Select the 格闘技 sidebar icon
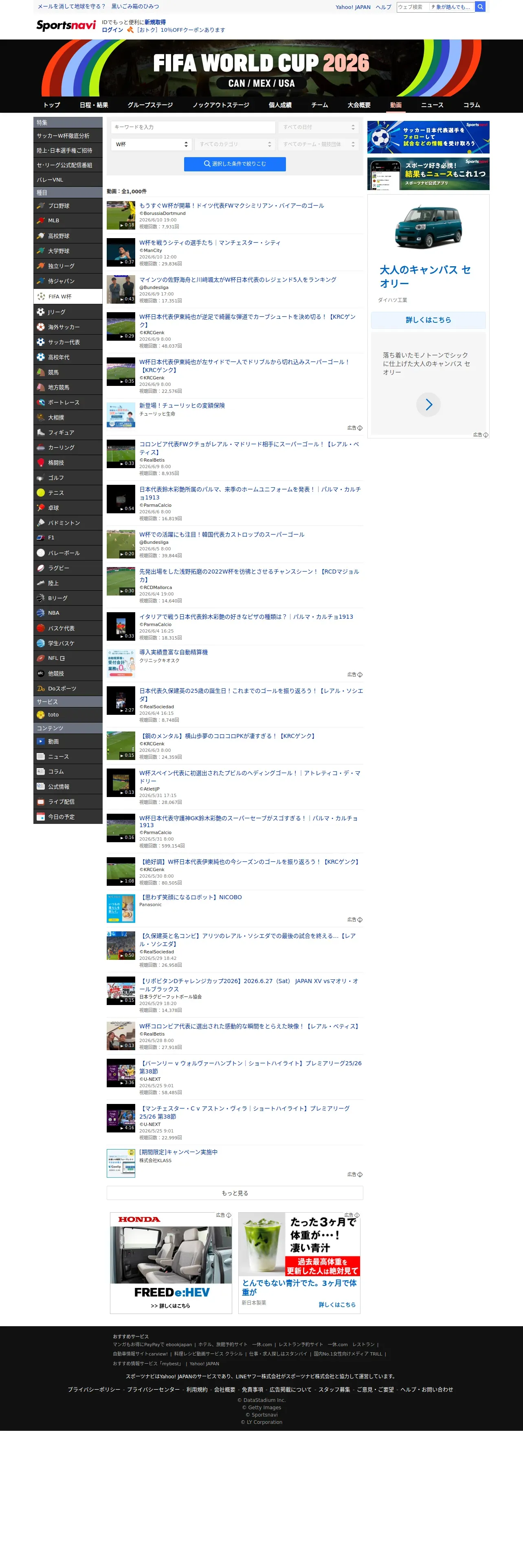This screenshot has height=1568, width=523. pos(41,462)
